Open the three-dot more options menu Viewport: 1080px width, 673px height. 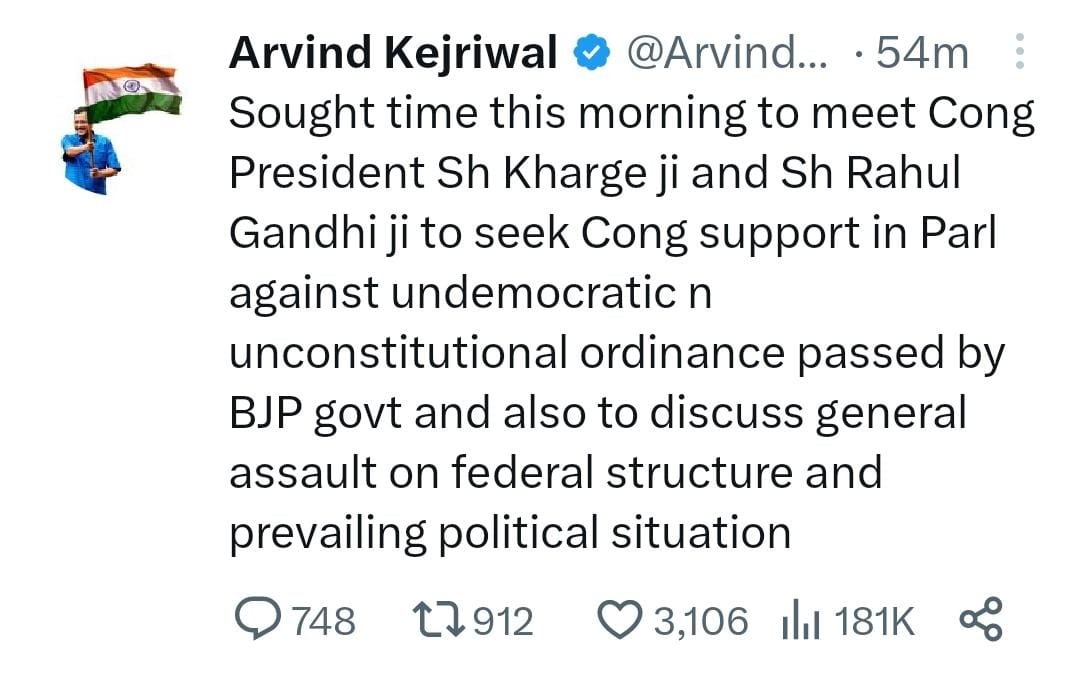pos(1019,52)
